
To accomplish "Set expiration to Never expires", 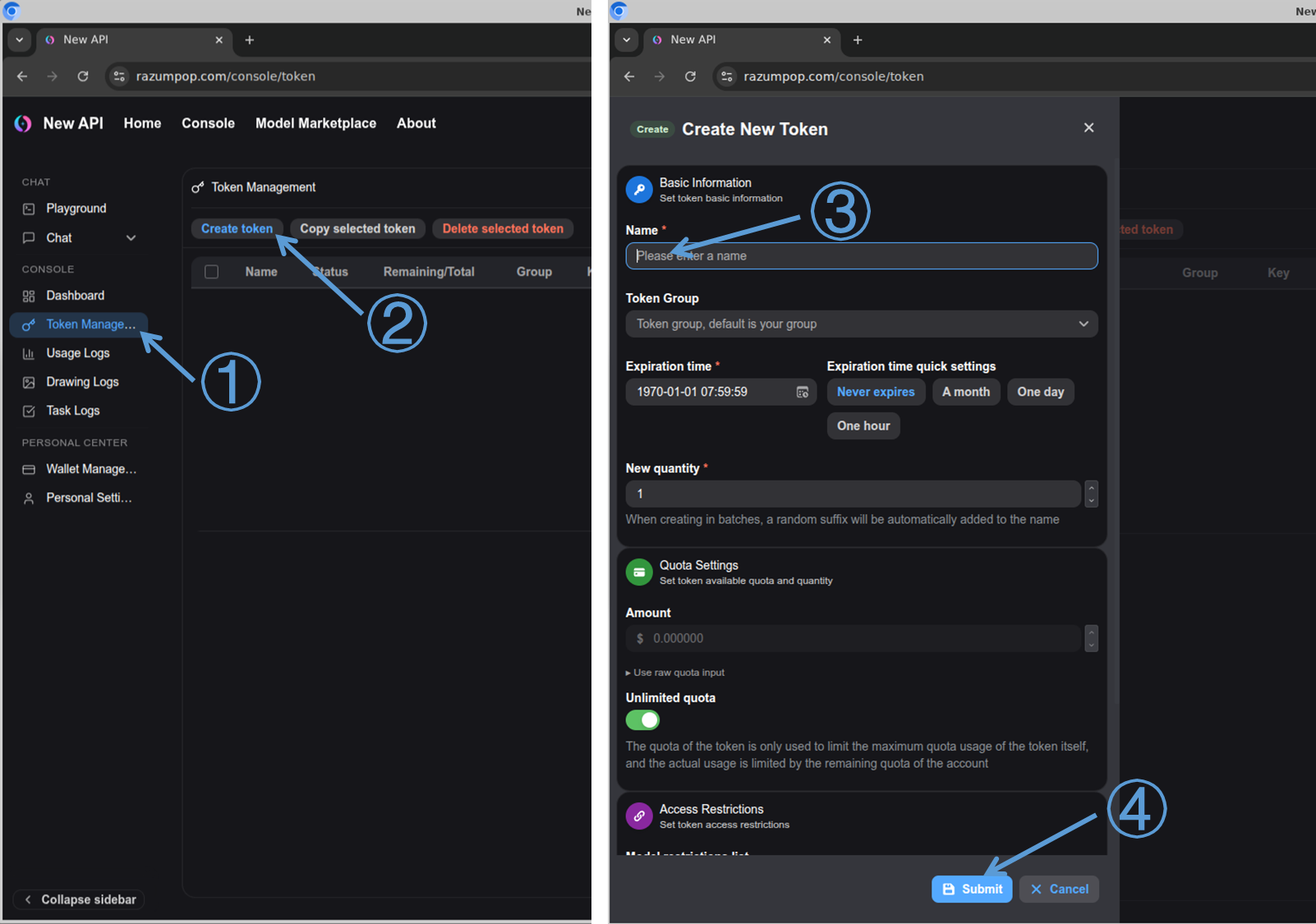I will (876, 392).
